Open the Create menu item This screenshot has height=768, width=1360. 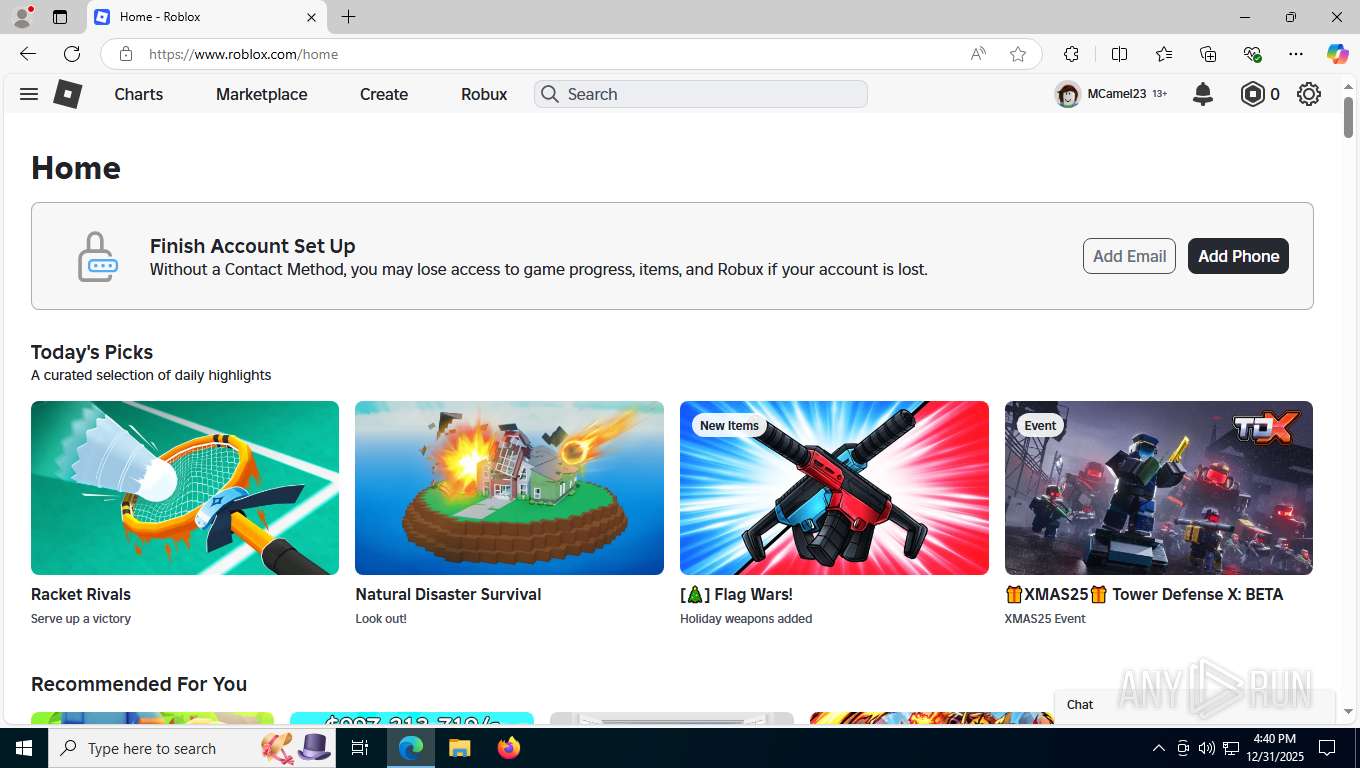(x=384, y=94)
